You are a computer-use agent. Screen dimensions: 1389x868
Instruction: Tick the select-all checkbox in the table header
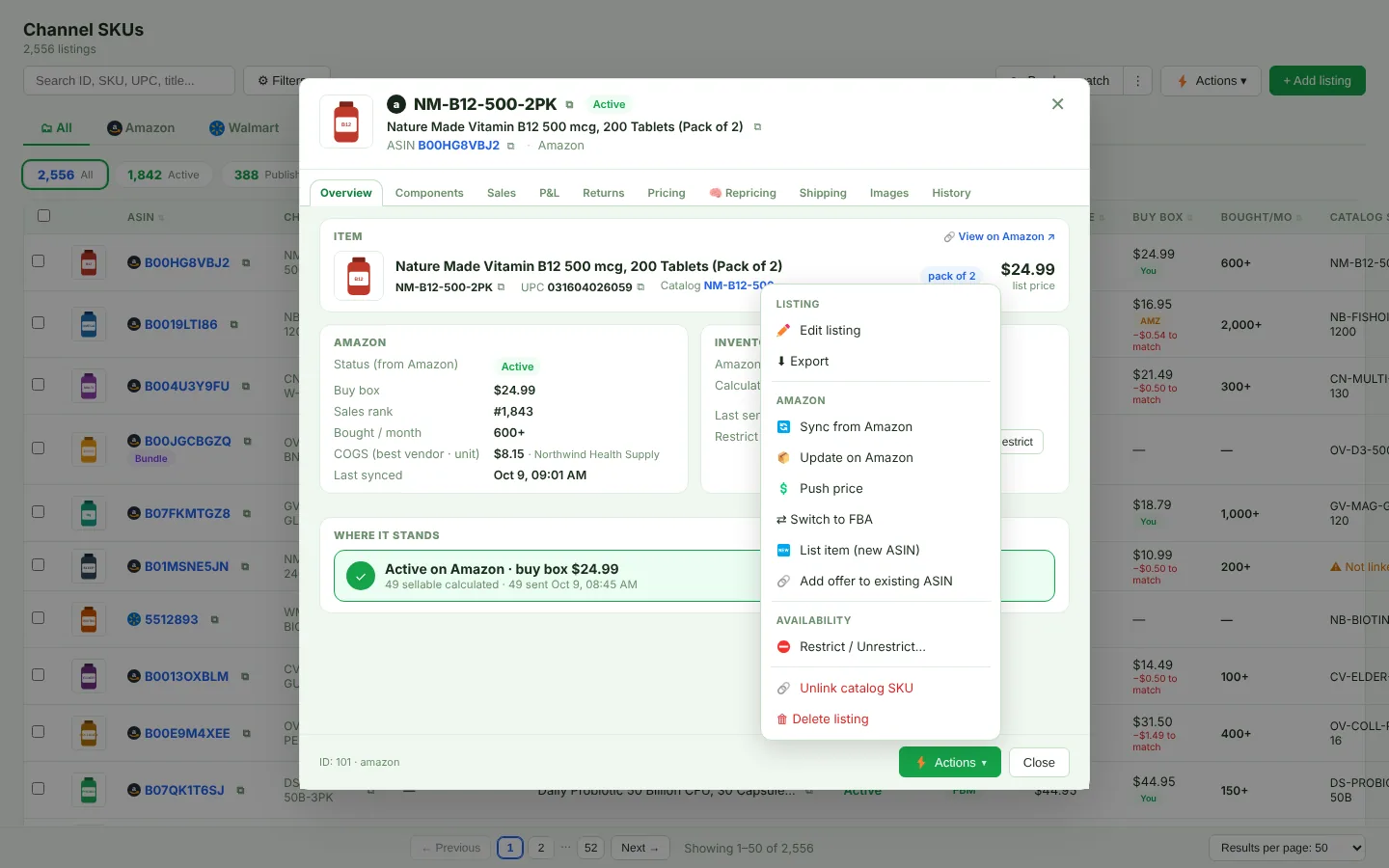[43, 216]
